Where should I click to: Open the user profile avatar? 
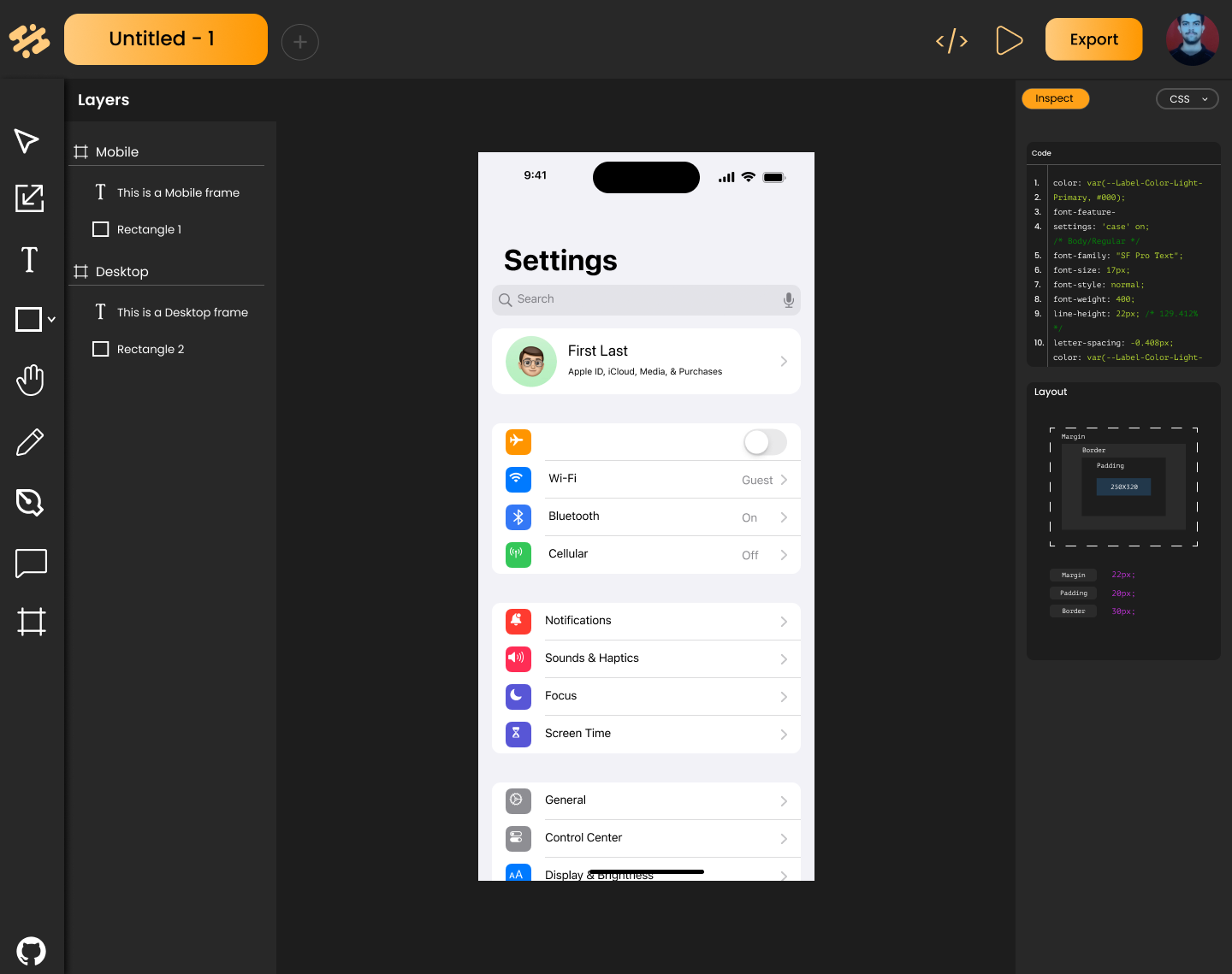(x=1193, y=39)
